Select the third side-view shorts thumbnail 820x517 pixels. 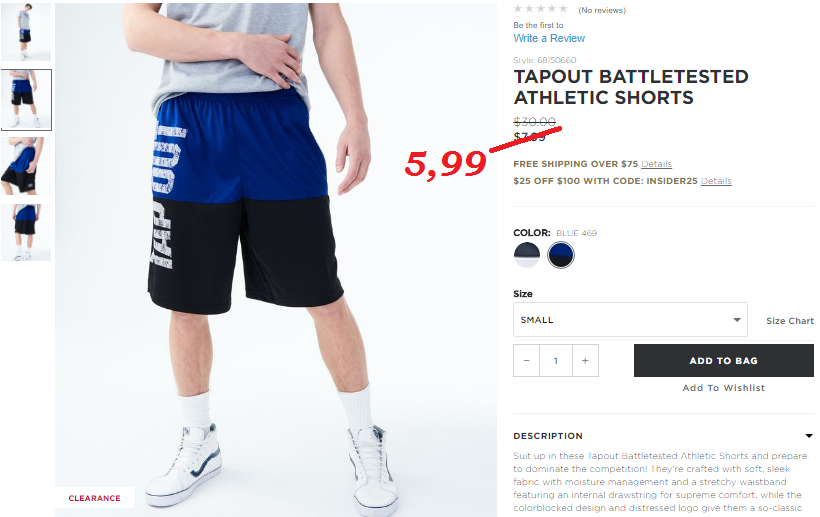coord(26,166)
